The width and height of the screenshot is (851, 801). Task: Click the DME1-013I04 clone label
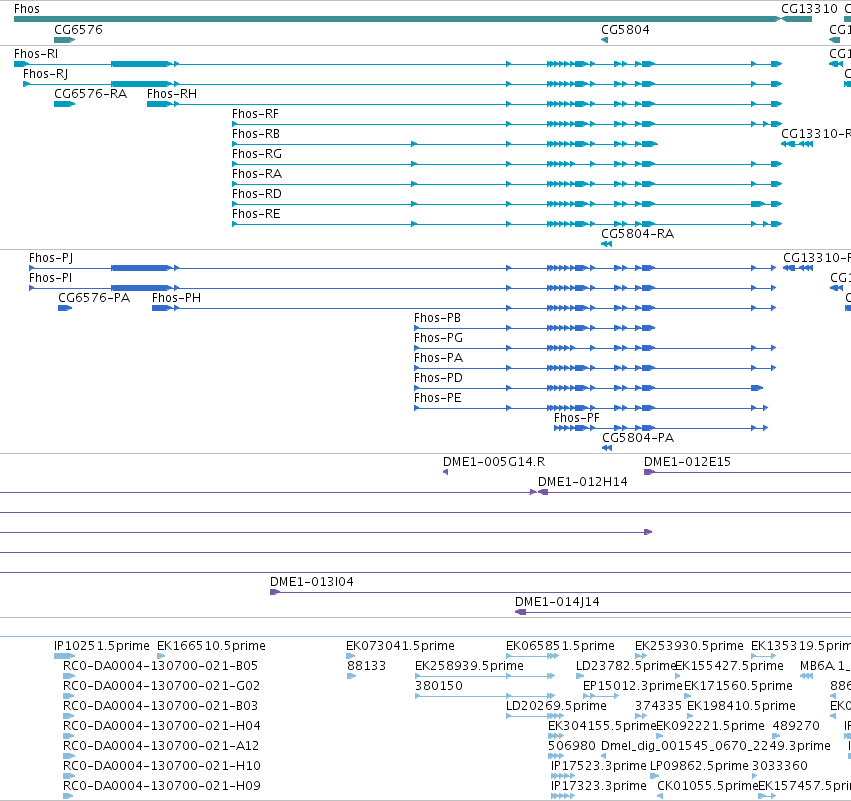(x=312, y=582)
